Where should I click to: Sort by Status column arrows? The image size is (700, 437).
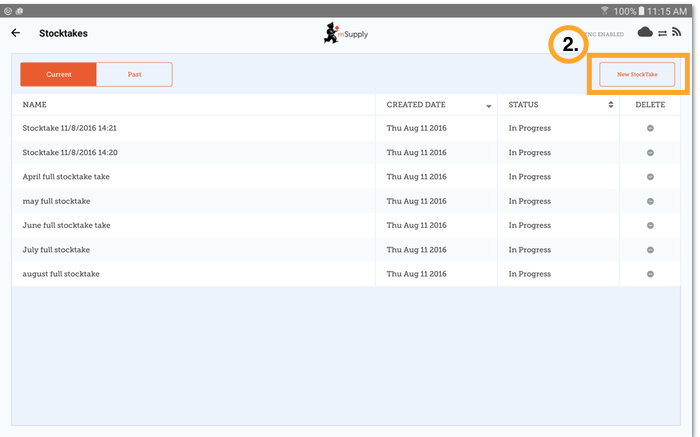coord(610,105)
